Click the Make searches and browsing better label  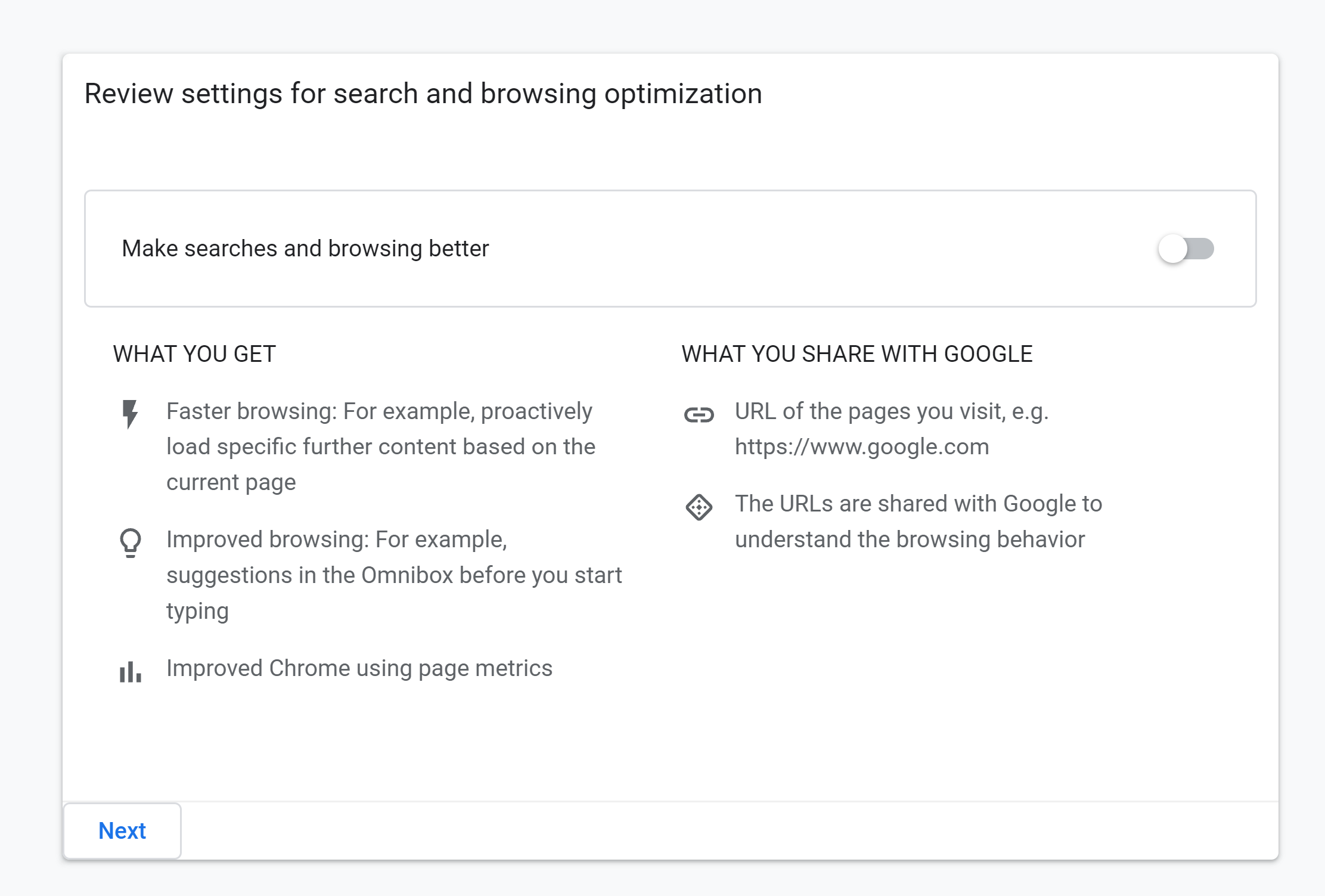[305, 249]
